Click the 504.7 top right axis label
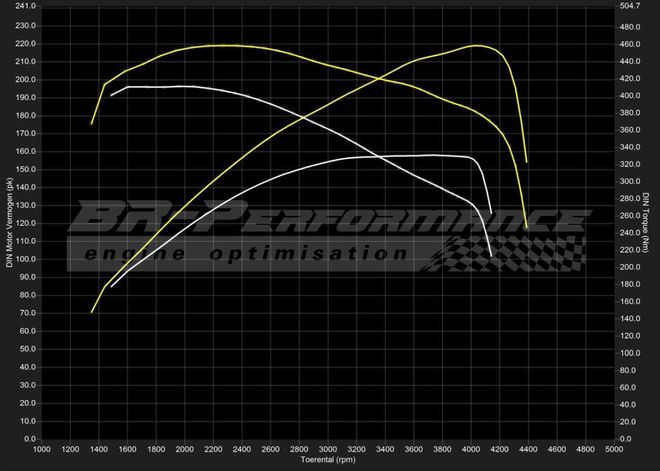 pos(632,6)
